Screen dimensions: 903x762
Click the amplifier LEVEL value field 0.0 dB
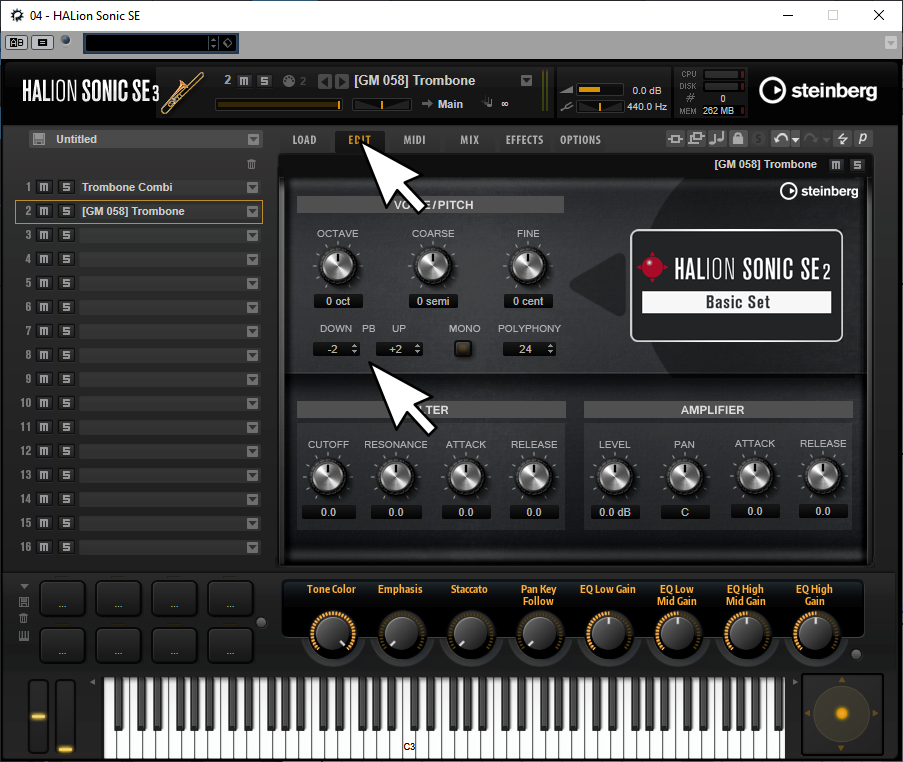click(614, 512)
